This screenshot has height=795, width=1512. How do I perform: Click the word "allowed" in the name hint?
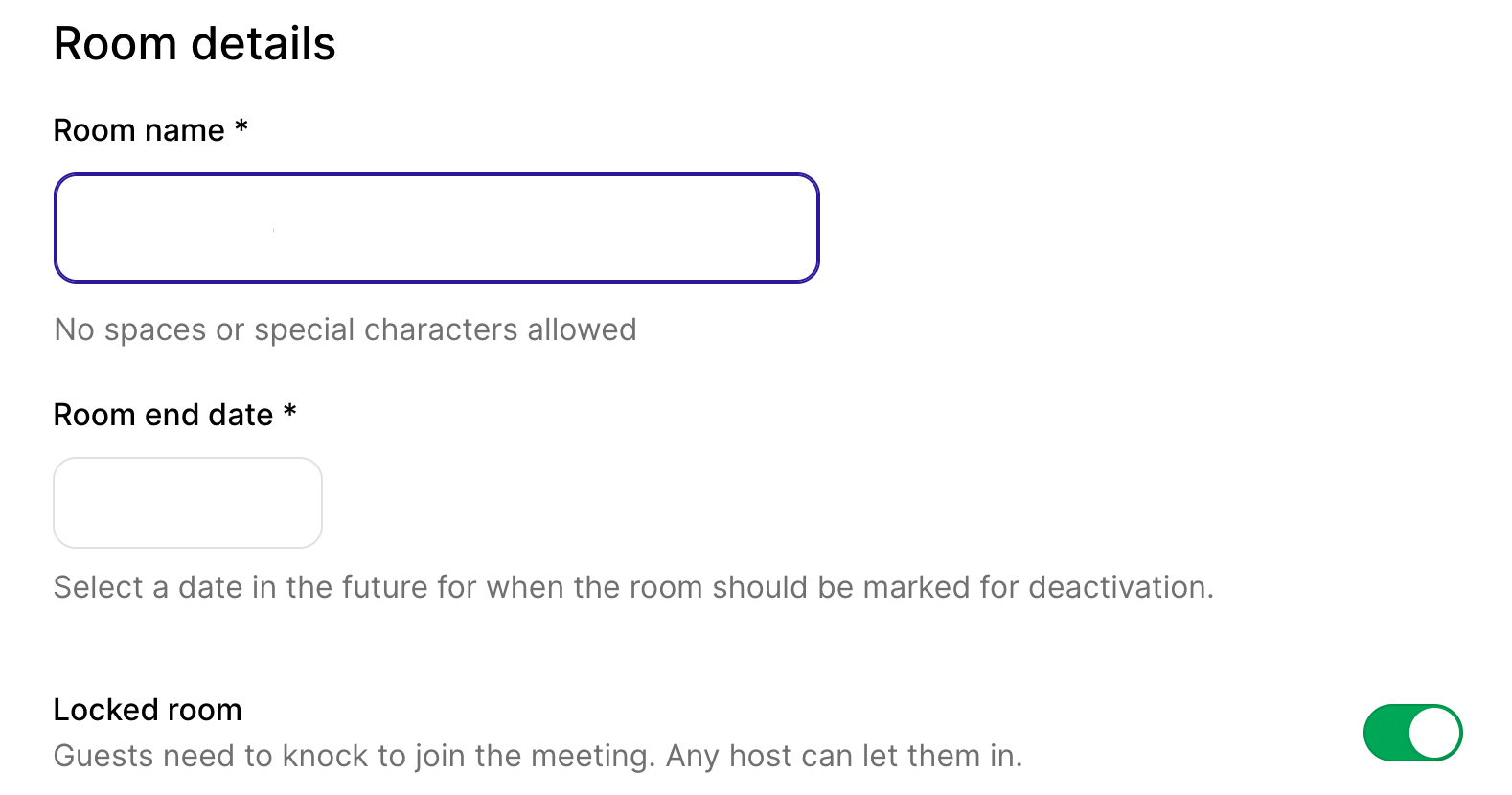pos(582,329)
